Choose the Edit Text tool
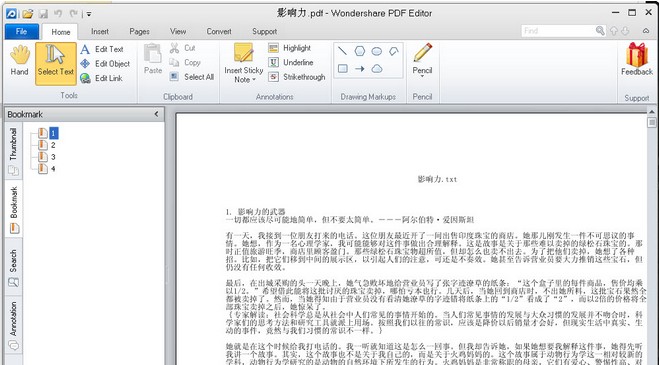Viewport: 659px width, 365px height. click(102, 49)
